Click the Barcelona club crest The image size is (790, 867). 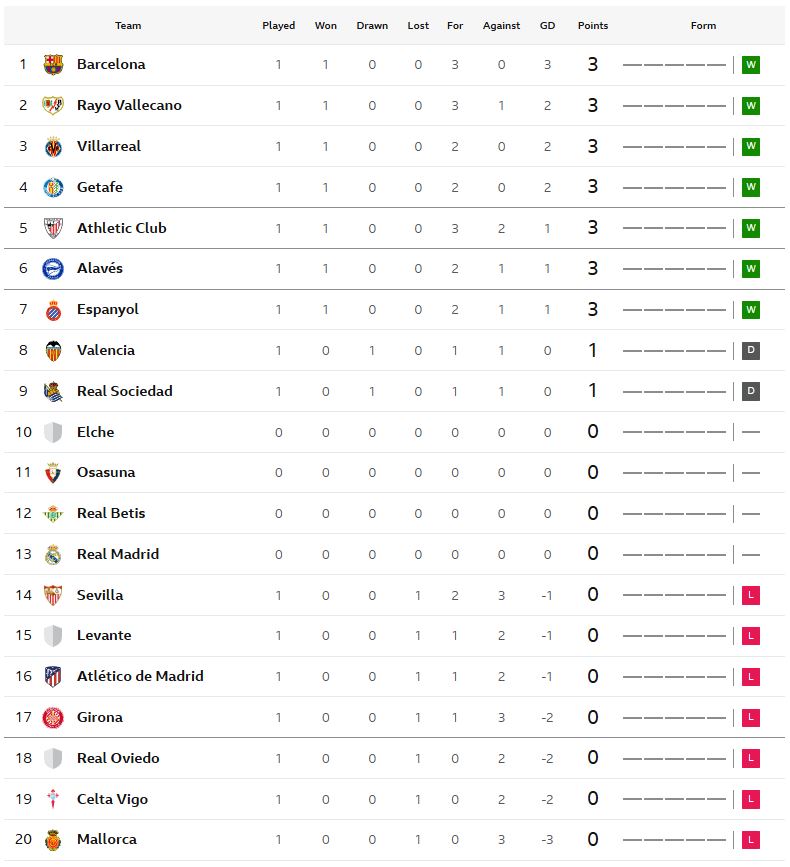(53, 65)
